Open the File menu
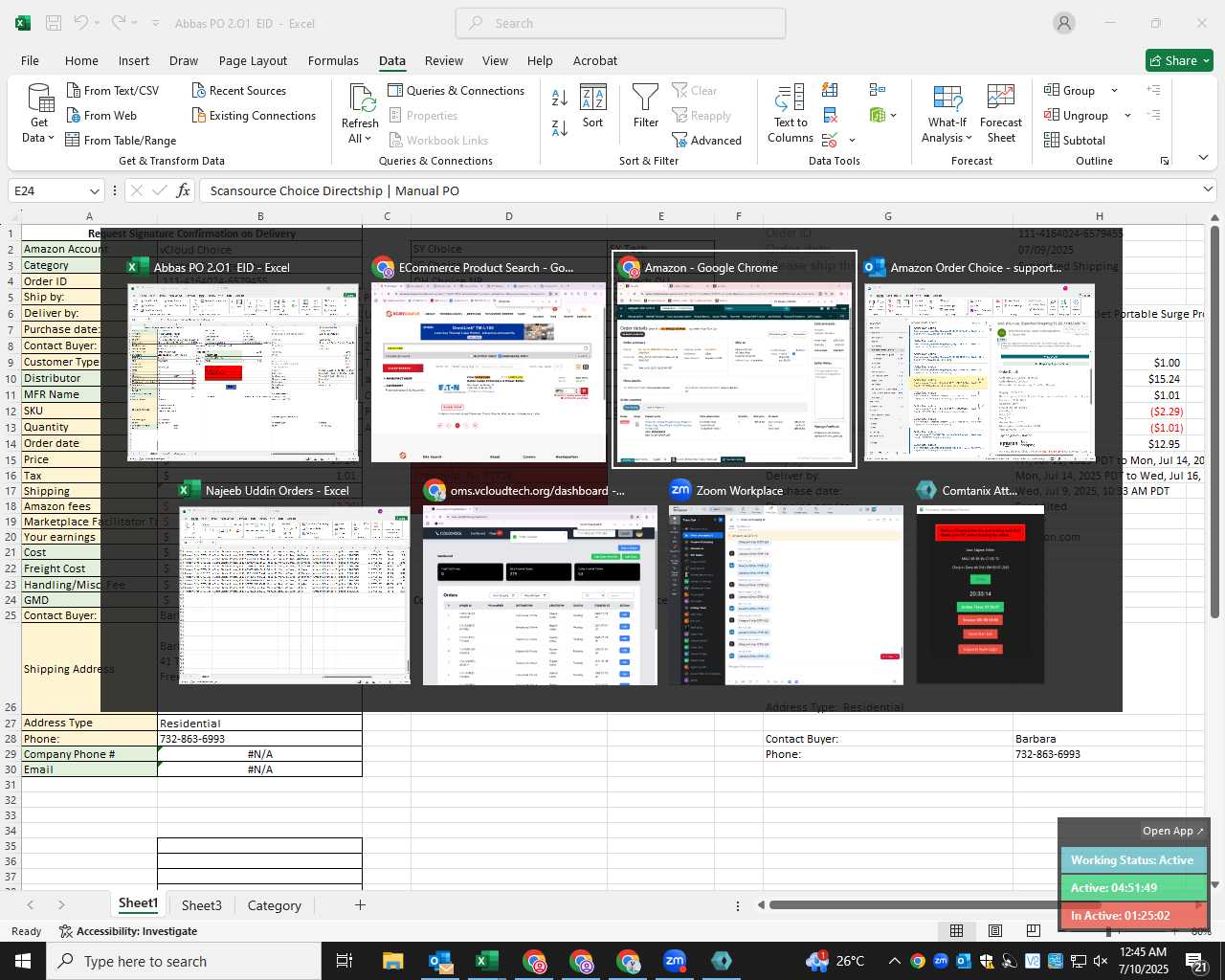The height and width of the screenshot is (980, 1225). coord(30,60)
